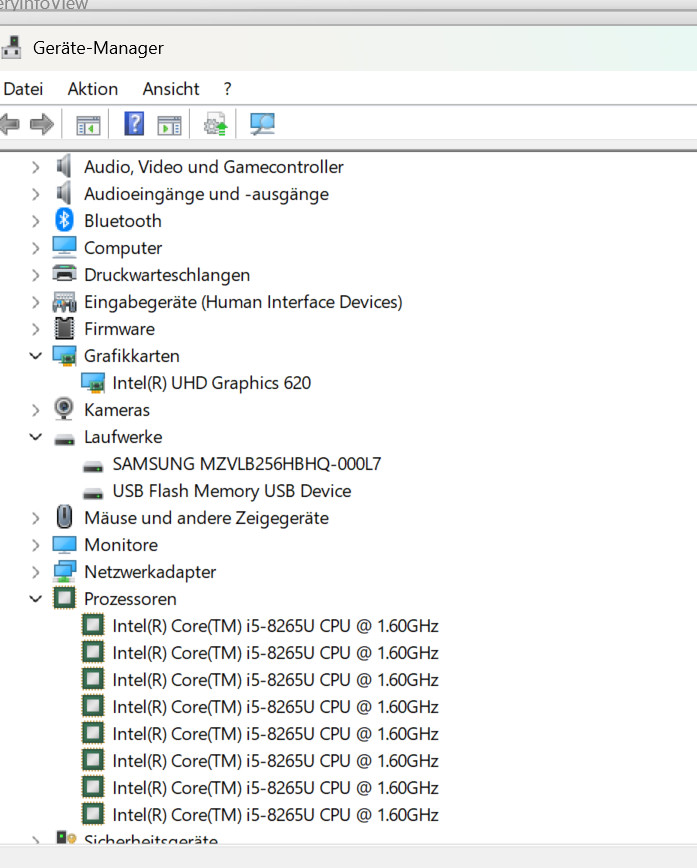Collapse the Prozessoren category
This screenshot has width=697, height=868.
point(35,599)
